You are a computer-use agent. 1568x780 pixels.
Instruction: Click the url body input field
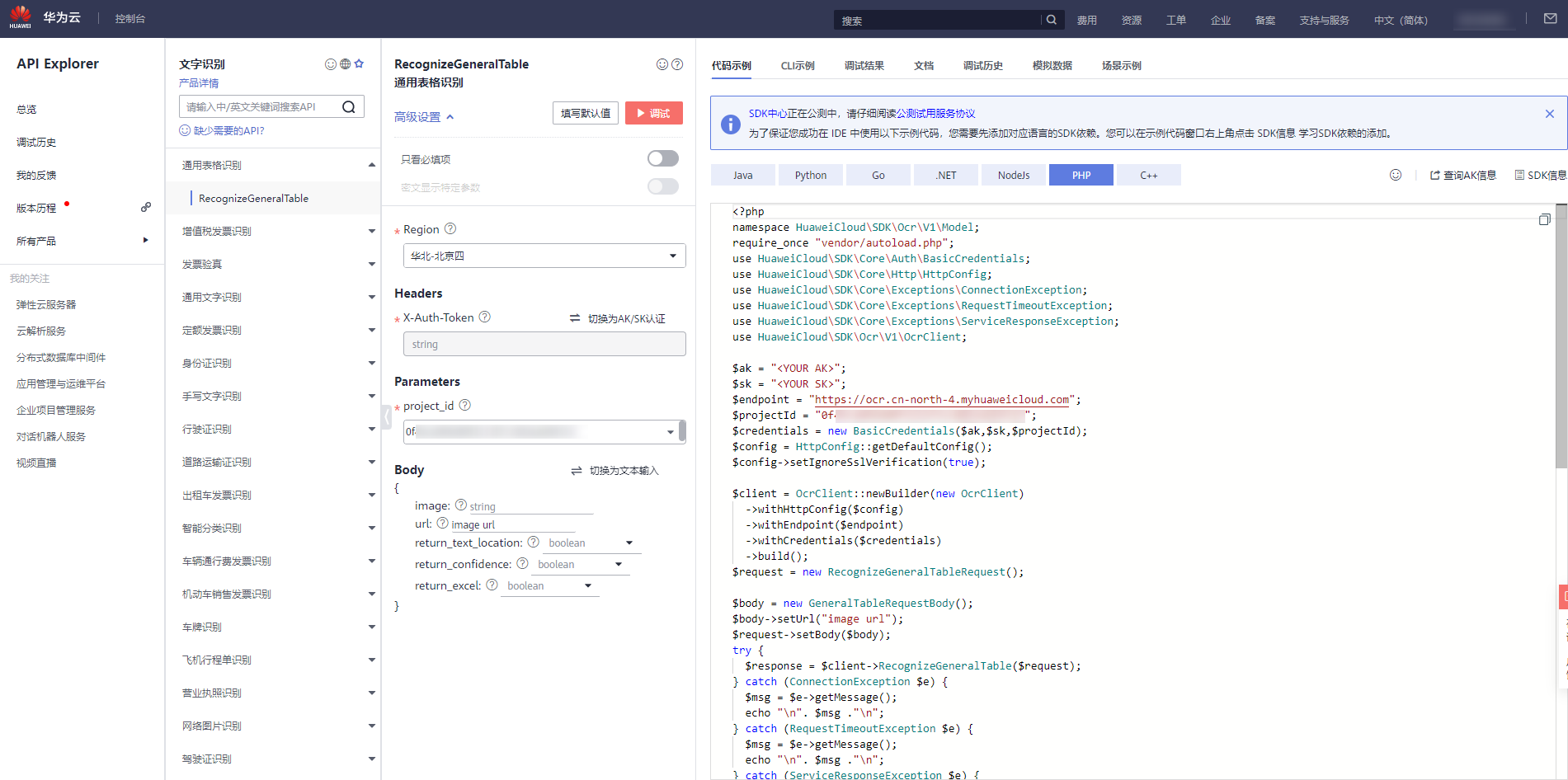pyautogui.click(x=511, y=524)
